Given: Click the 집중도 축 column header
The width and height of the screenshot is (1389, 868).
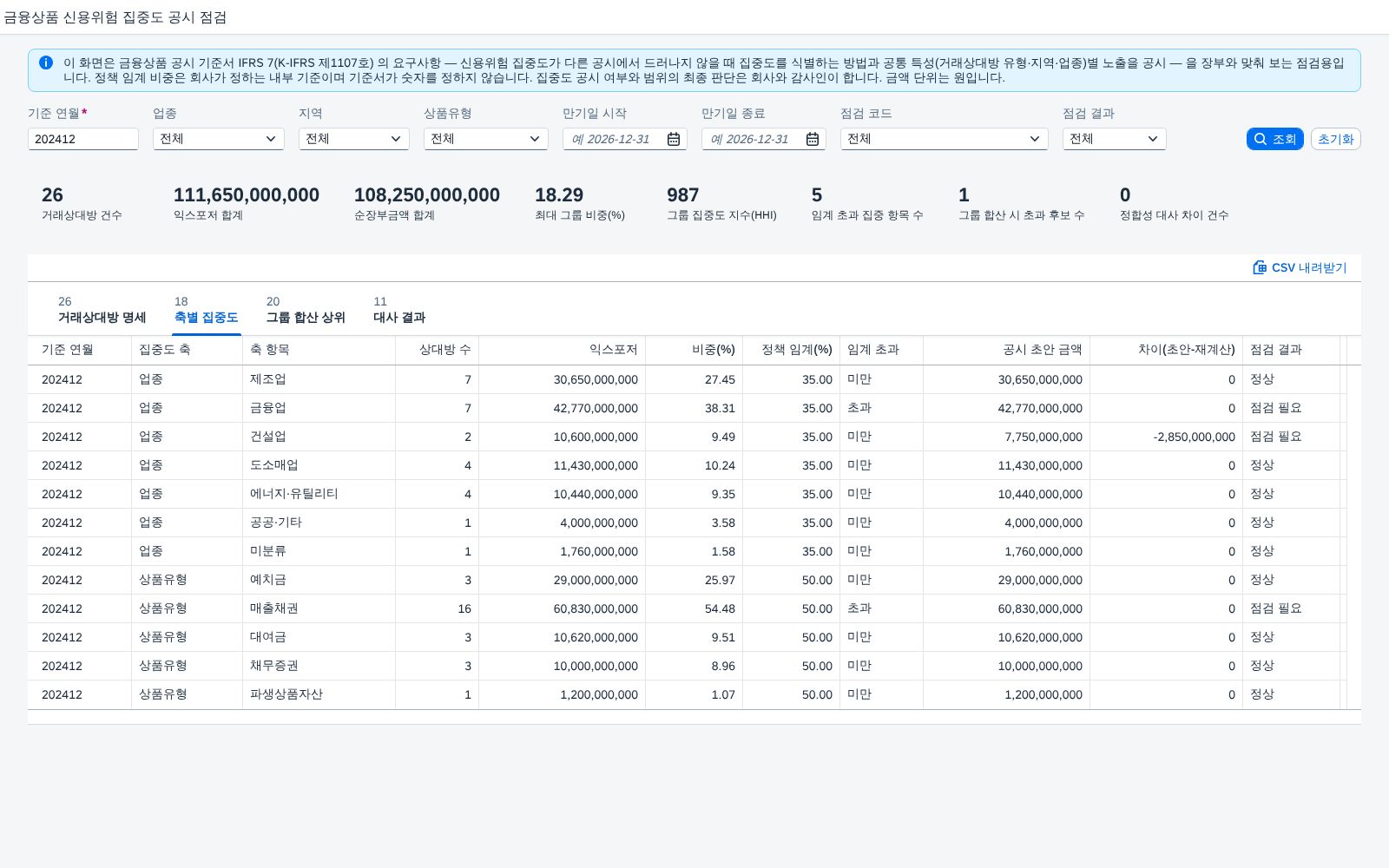Looking at the screenshot, I should coord(188,350).
